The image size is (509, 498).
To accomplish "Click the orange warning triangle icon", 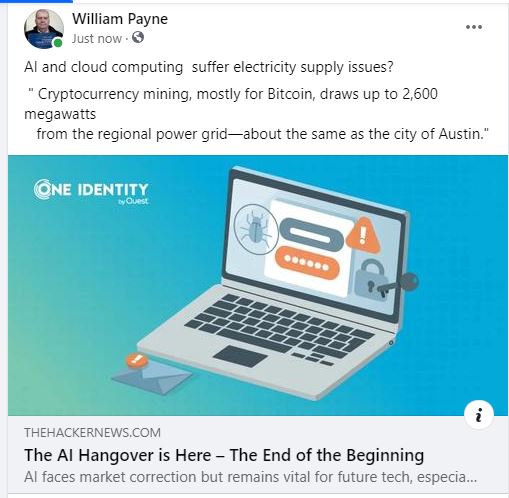I will click(x=363, y=234).
